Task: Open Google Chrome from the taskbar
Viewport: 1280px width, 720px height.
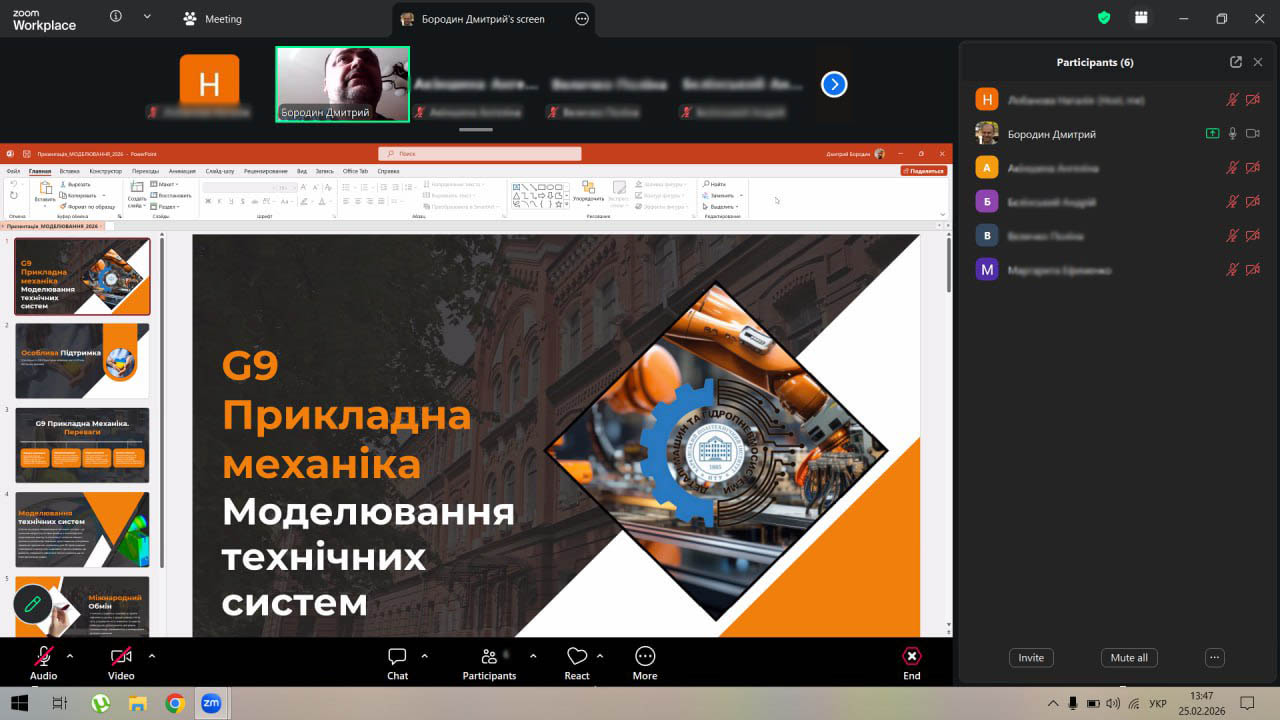Action: point(175,703)
